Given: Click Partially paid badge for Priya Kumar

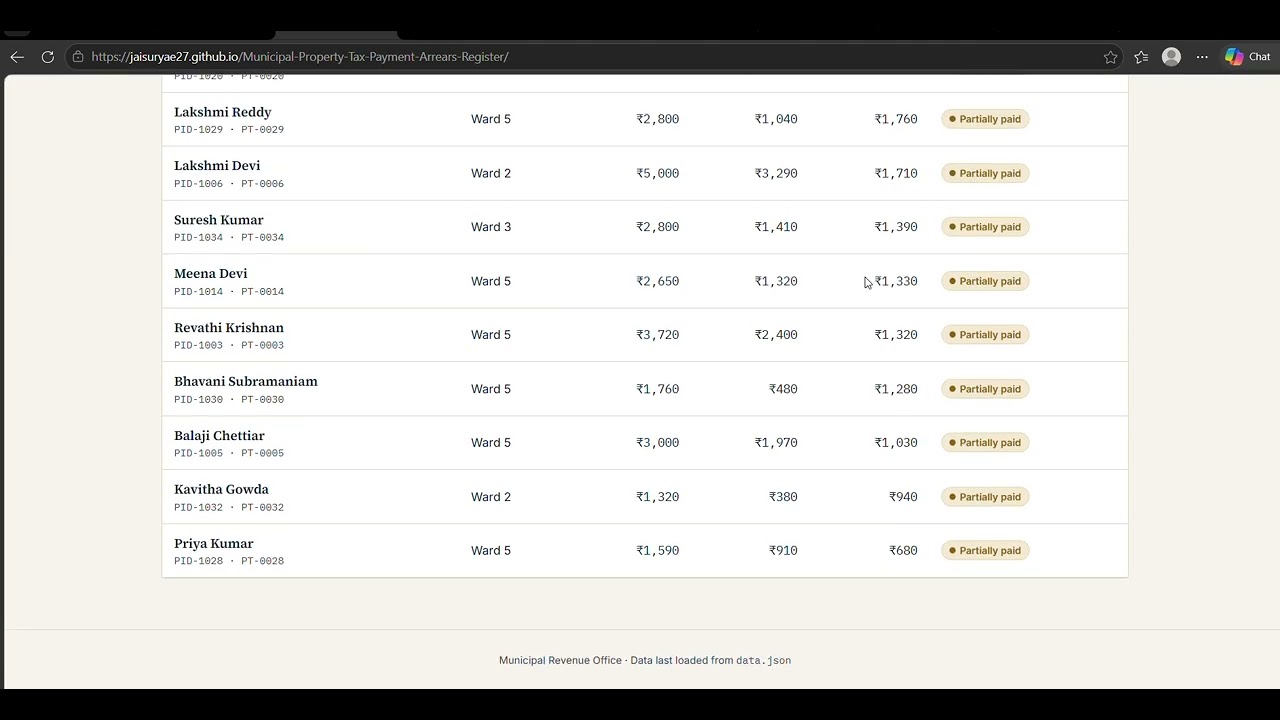Looking at the screenshot, I should click(x=985, y=551).
